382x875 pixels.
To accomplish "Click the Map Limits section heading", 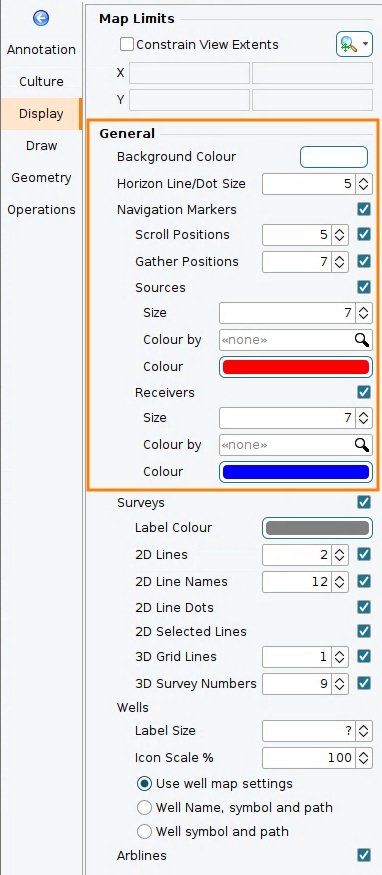I will coord(137,18).
